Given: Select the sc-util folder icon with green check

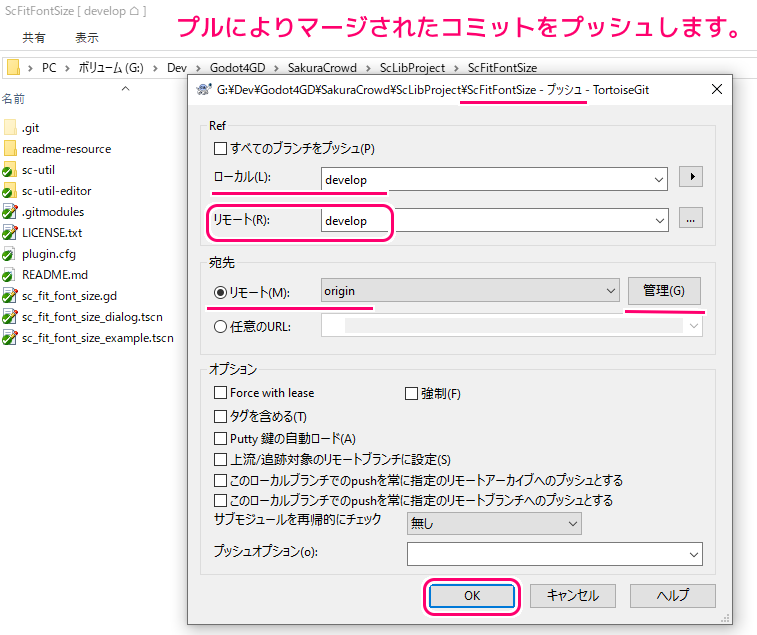Looking at the screenshot, I should pos(9,170).
